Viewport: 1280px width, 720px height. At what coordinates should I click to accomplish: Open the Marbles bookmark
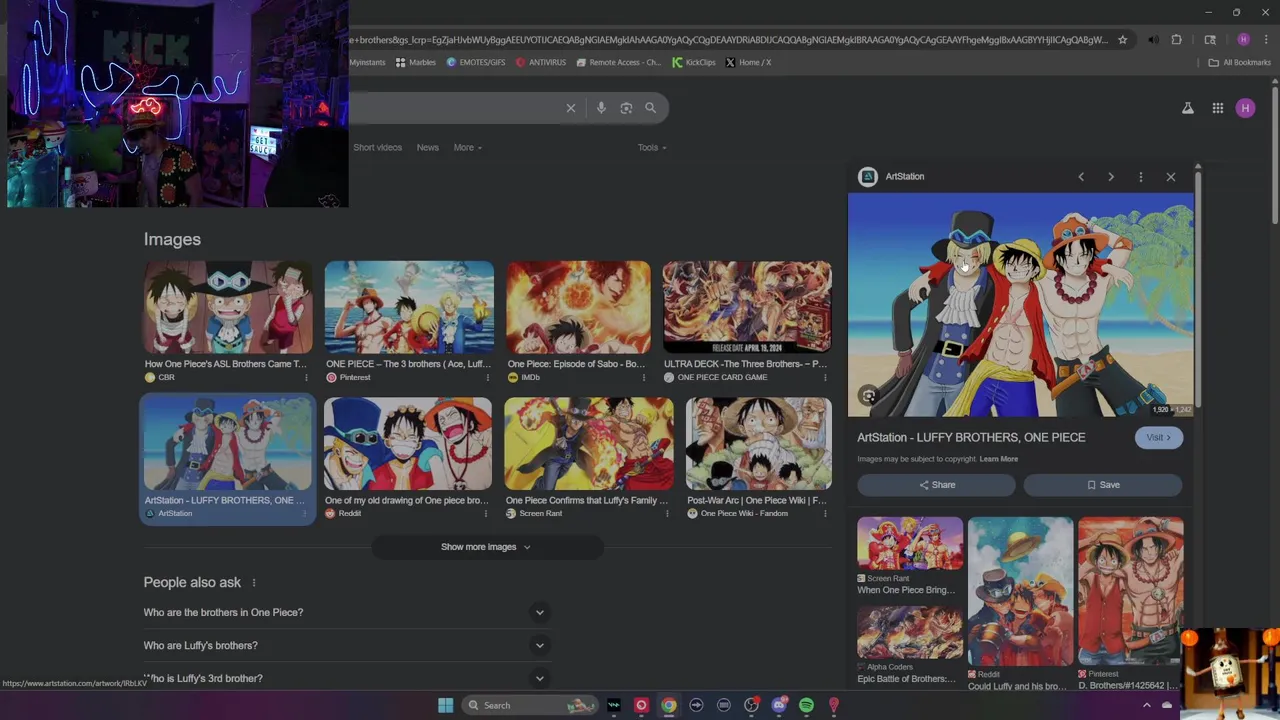click(x=416, y=62)
